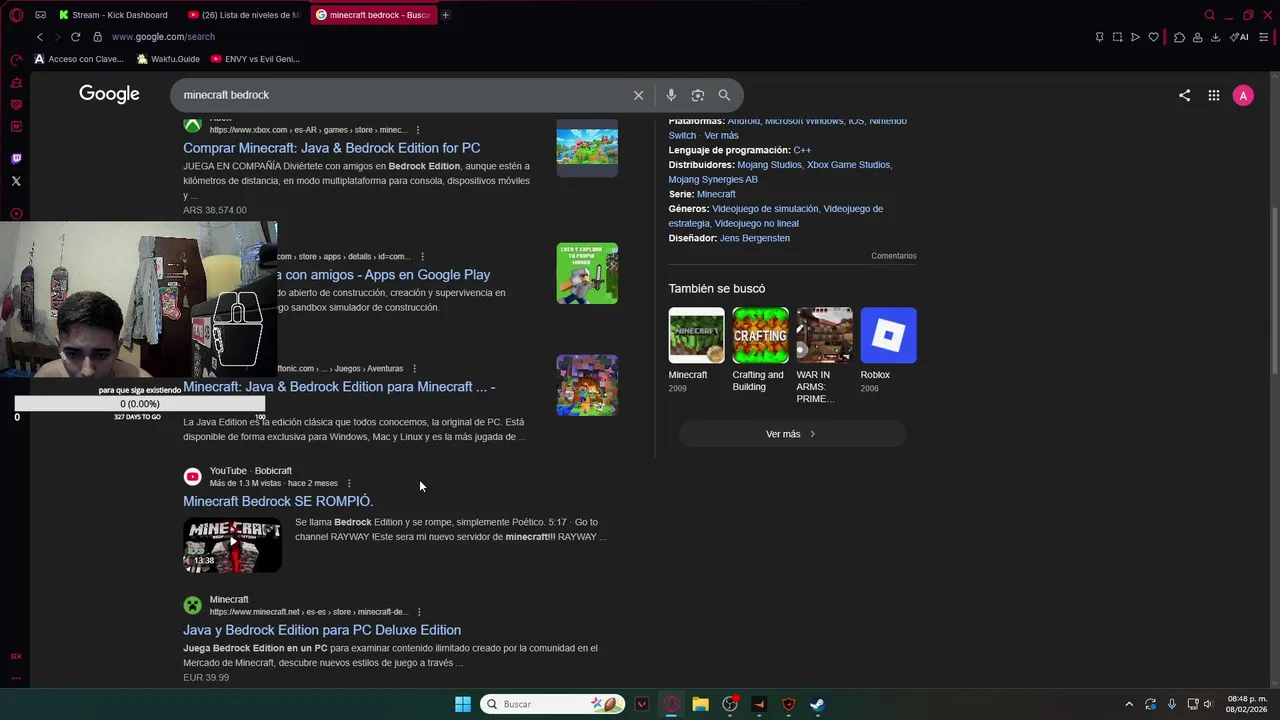
Task: Open the 'C++' programming language link
Action: pos(802,150)
